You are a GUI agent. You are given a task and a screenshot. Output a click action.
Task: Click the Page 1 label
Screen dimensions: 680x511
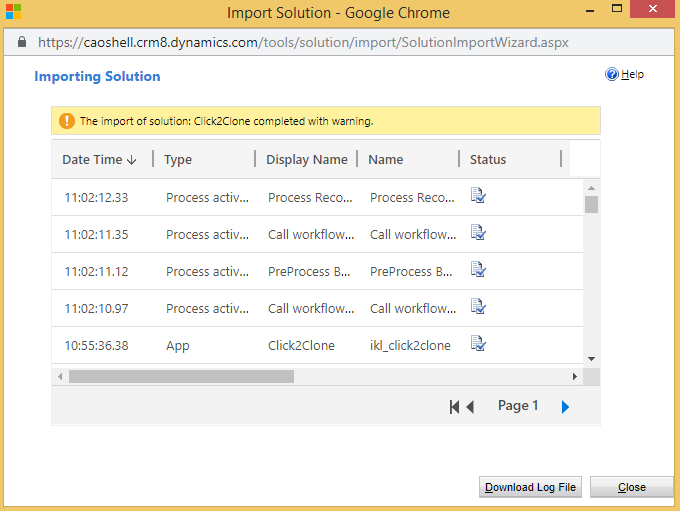518,406
